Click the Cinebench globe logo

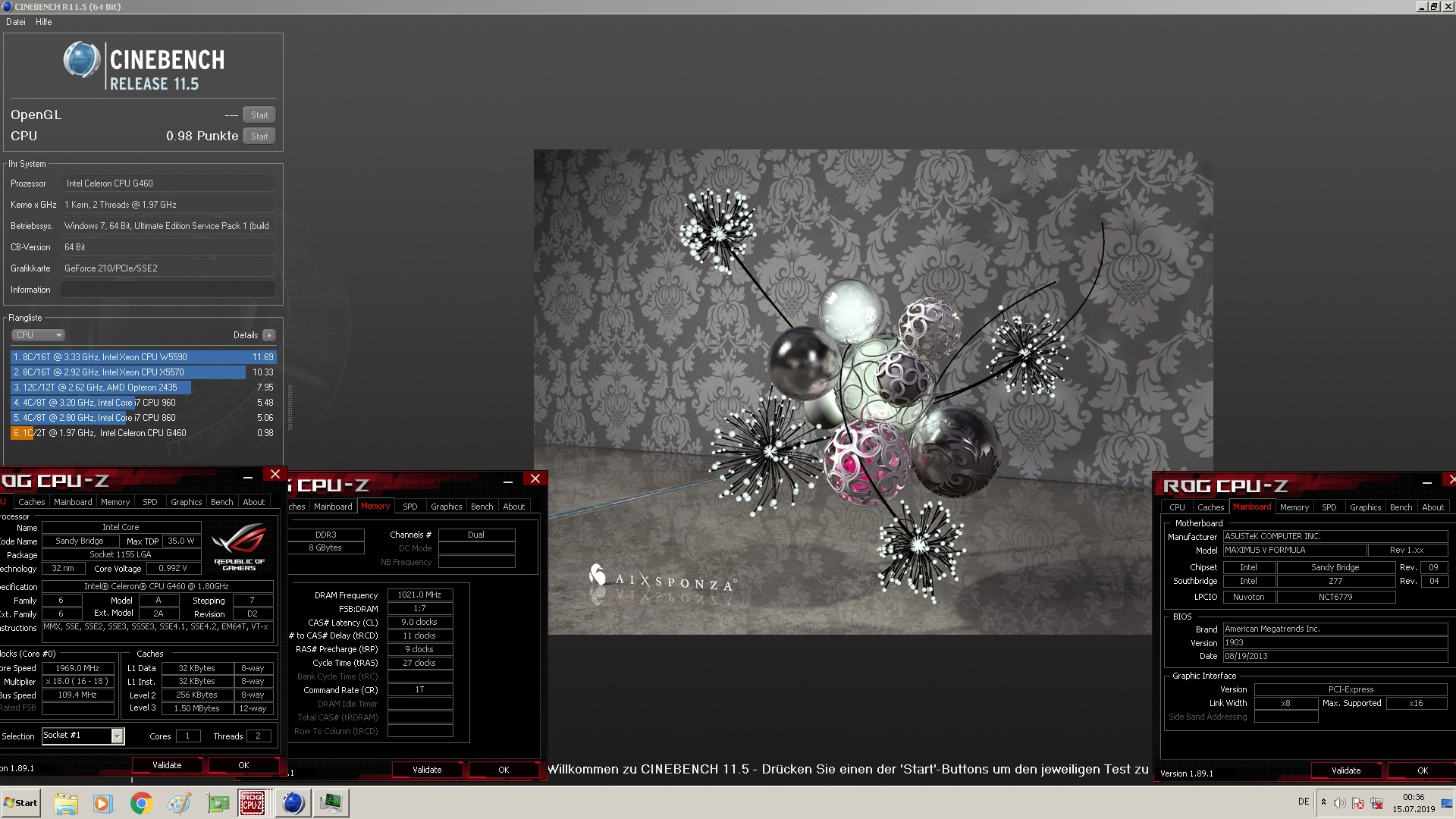tap(82, 61)
